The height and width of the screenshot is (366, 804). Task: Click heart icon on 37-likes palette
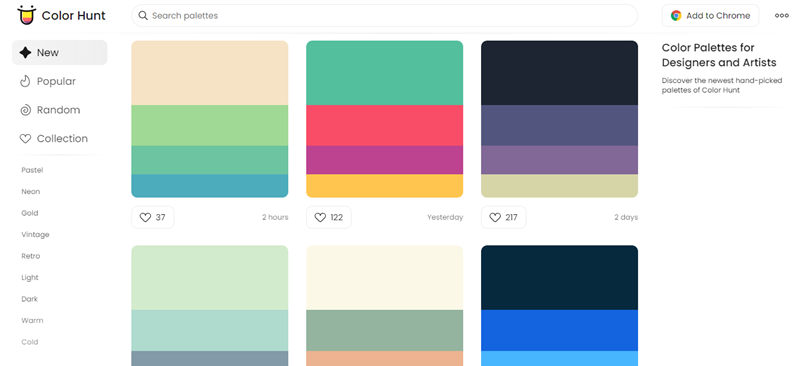146,217
